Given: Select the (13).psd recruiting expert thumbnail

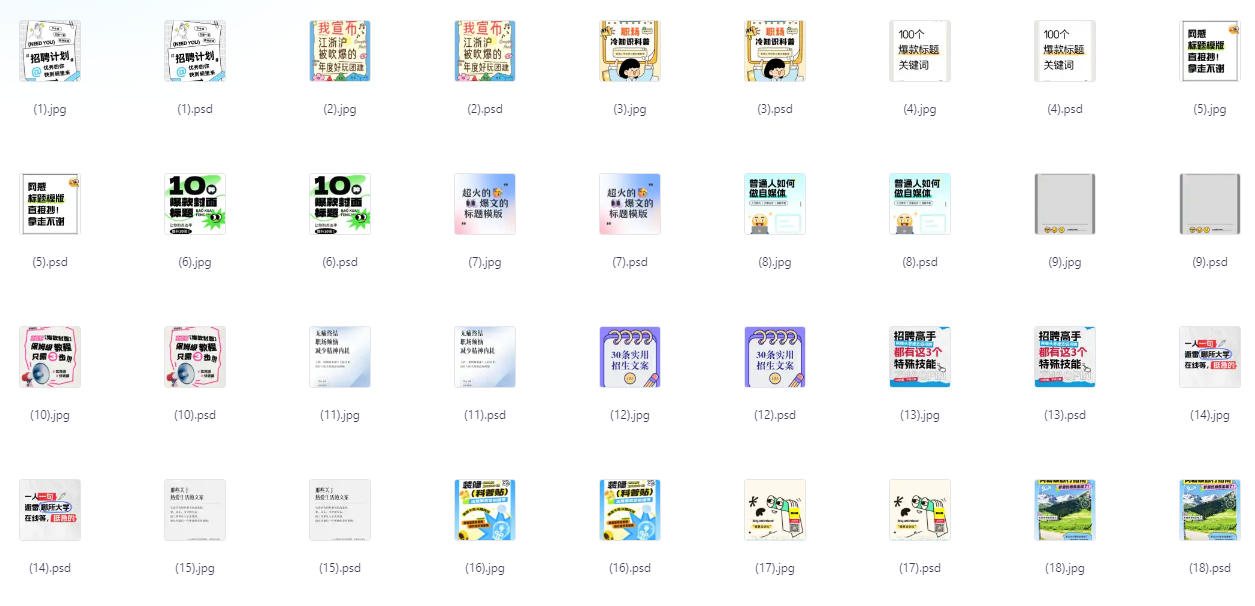Looking at the screenshot, I should [x=1065, y=357].
